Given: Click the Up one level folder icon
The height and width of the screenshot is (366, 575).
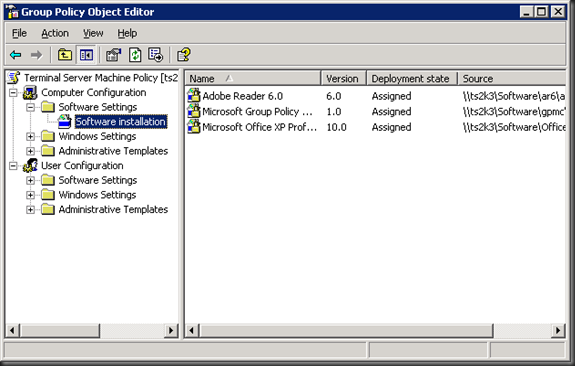Looking at the screenshot, I should click(65, 55).
